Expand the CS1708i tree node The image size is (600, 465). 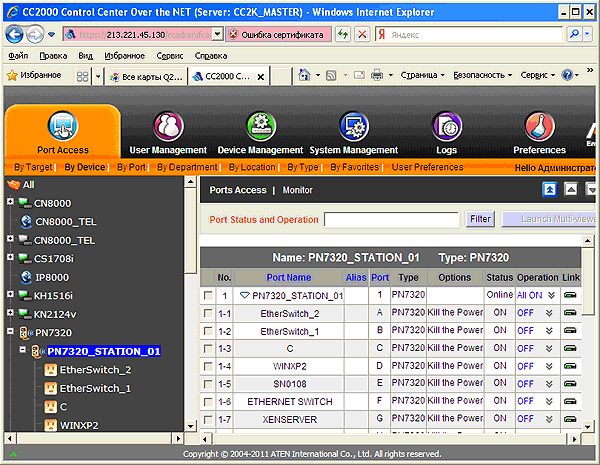(10, 258)
